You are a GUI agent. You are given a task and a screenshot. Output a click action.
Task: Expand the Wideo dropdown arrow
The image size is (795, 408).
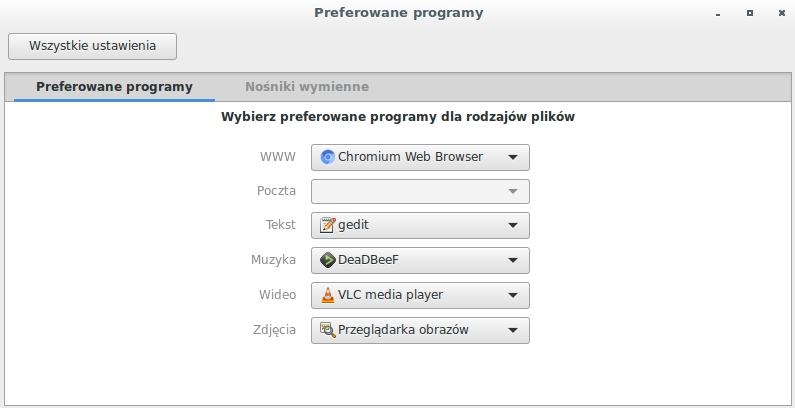tap(512, 295)
